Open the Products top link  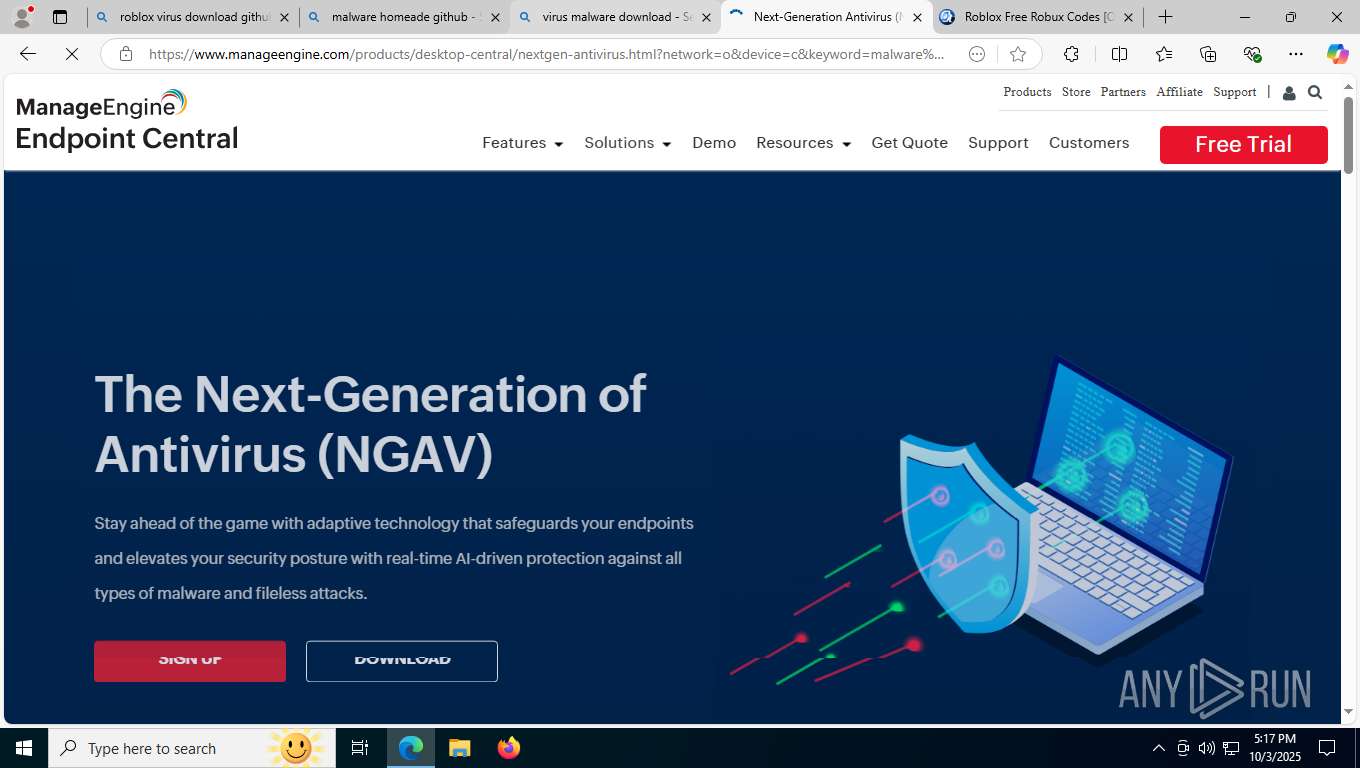tap(1027, 92)
